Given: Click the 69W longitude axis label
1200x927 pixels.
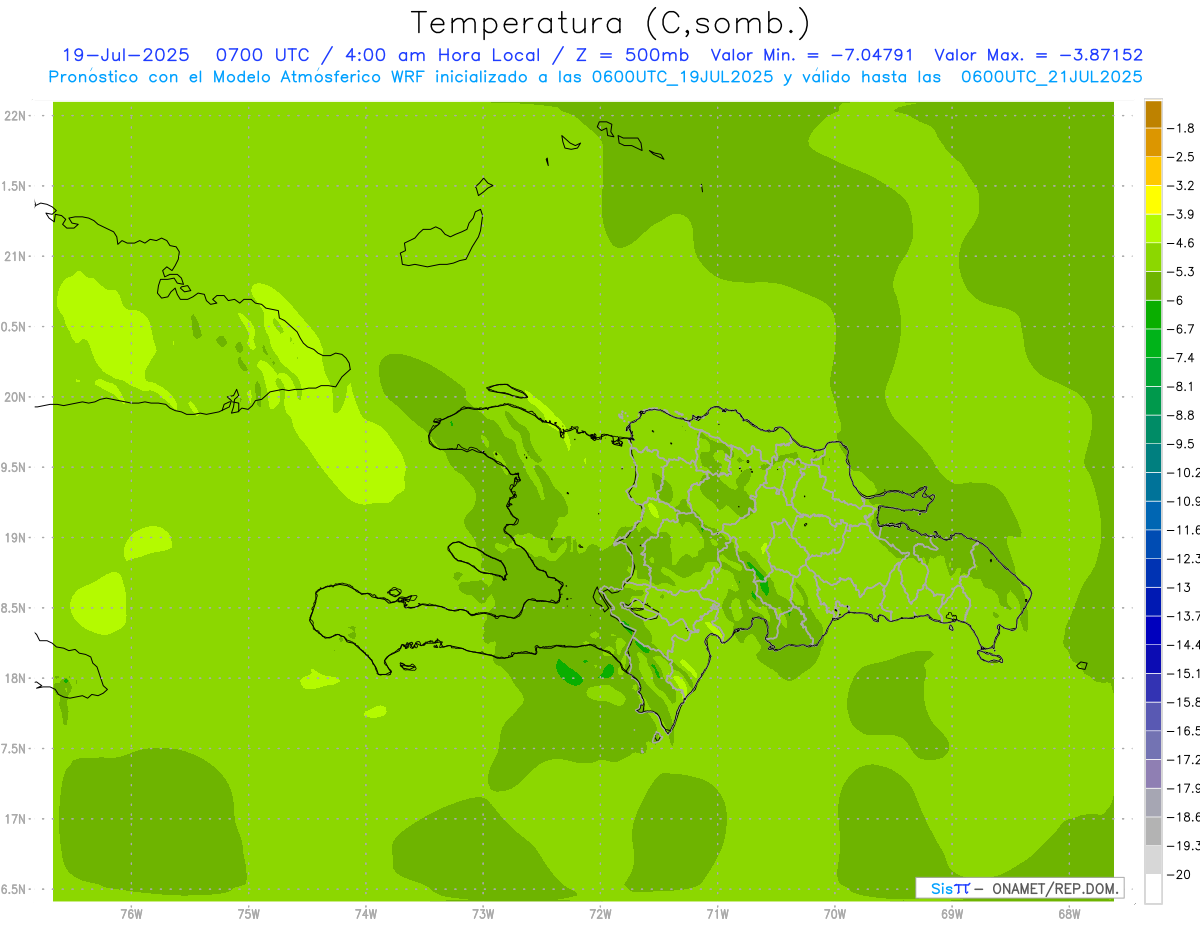Looking at the screenshot, I should tap(952, 914).
